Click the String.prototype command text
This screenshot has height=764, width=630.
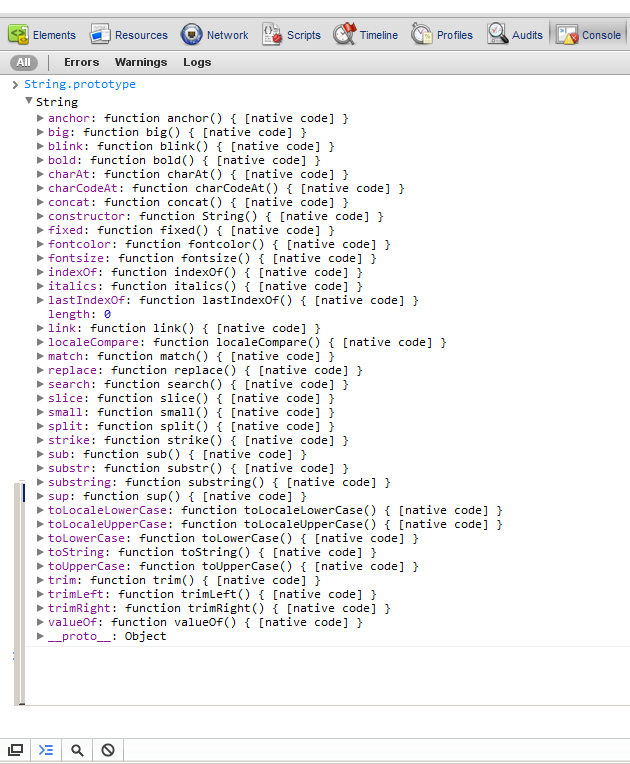click(x=80, y=84)
